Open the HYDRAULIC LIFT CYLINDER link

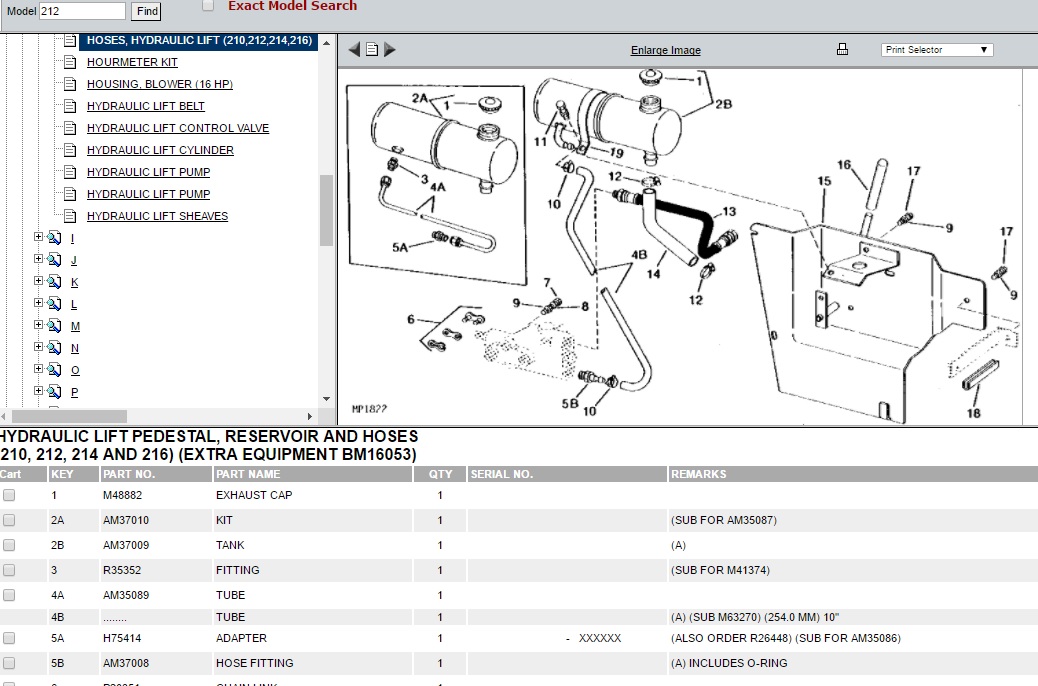pos(160,150)
